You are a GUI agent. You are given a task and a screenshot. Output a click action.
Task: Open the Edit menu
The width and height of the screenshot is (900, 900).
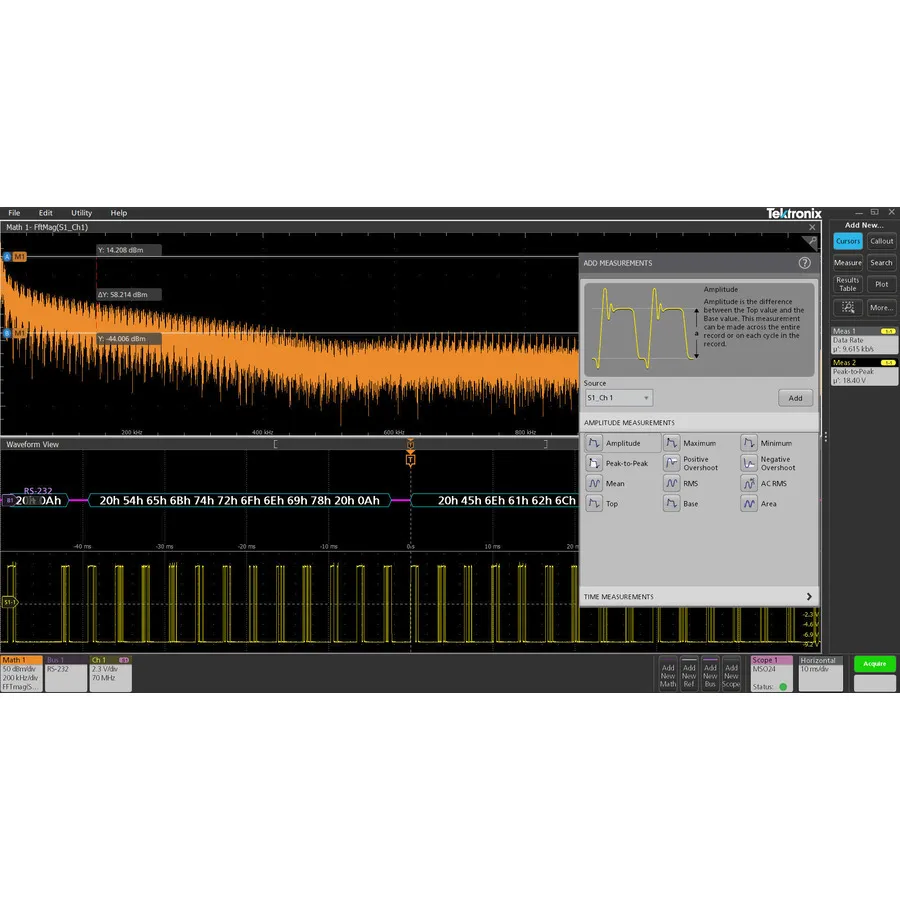45,212
